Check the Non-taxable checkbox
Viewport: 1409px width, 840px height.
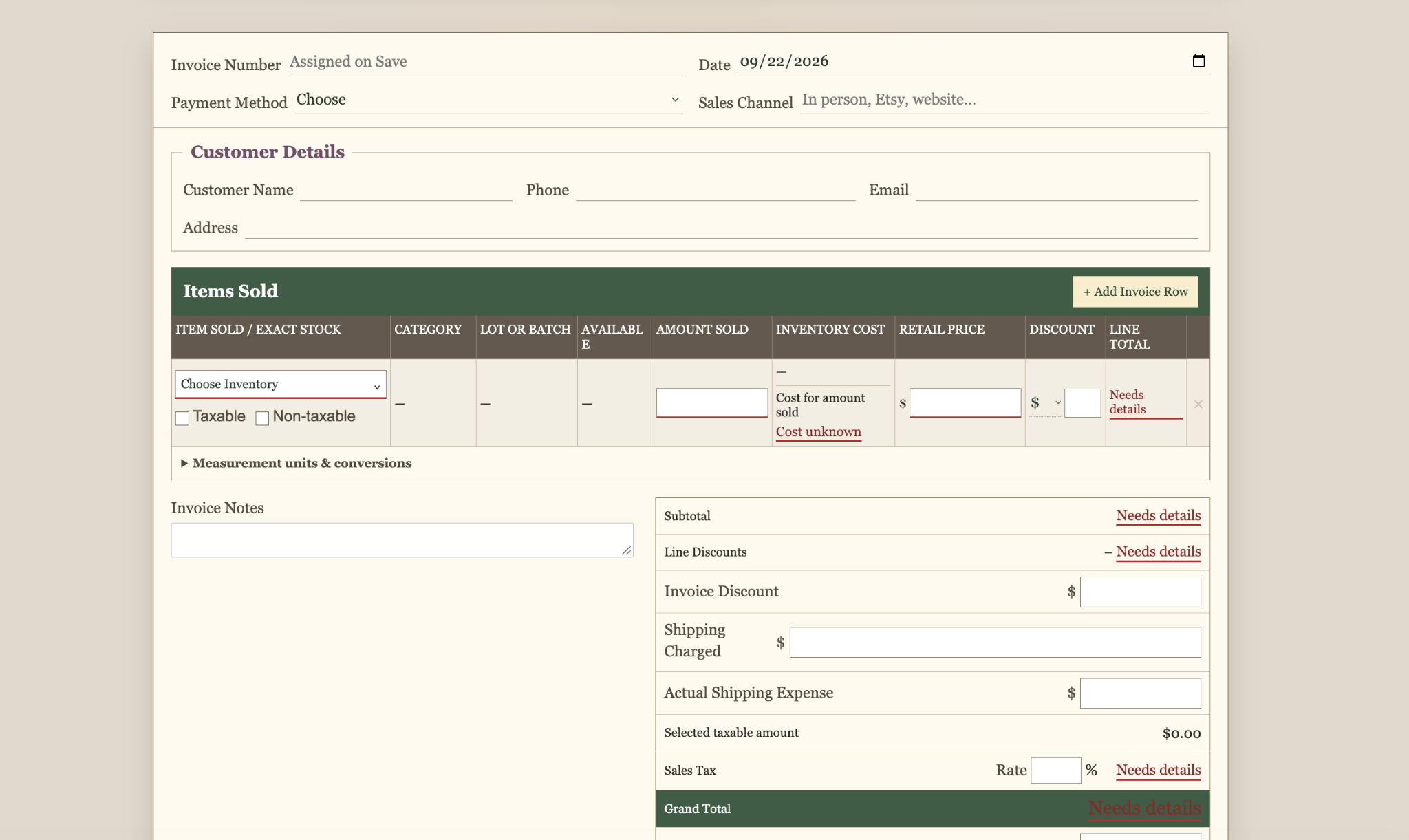coord(262,418)
